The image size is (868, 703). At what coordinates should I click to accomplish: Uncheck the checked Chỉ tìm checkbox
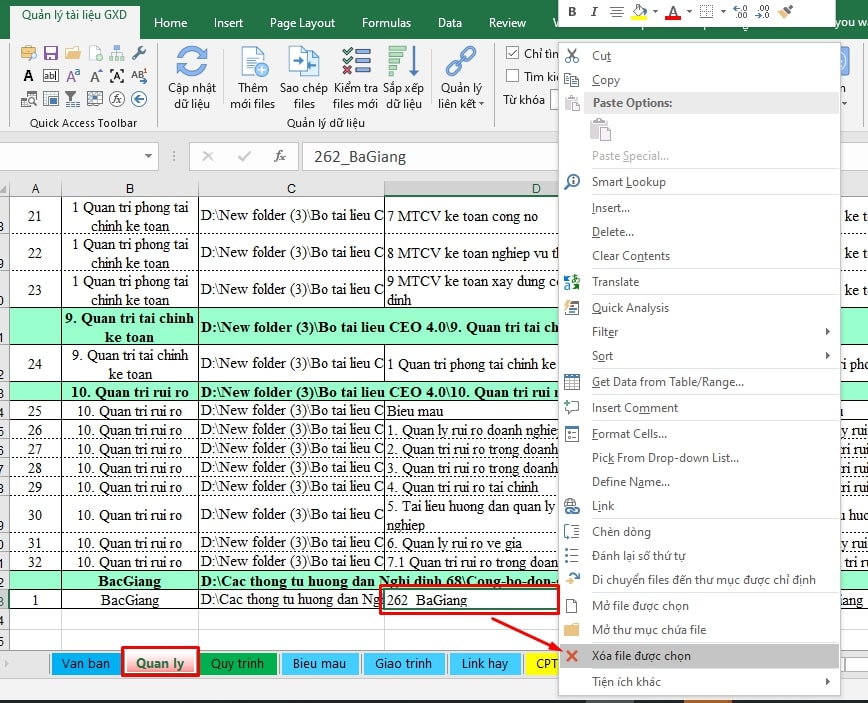point(513,53)
